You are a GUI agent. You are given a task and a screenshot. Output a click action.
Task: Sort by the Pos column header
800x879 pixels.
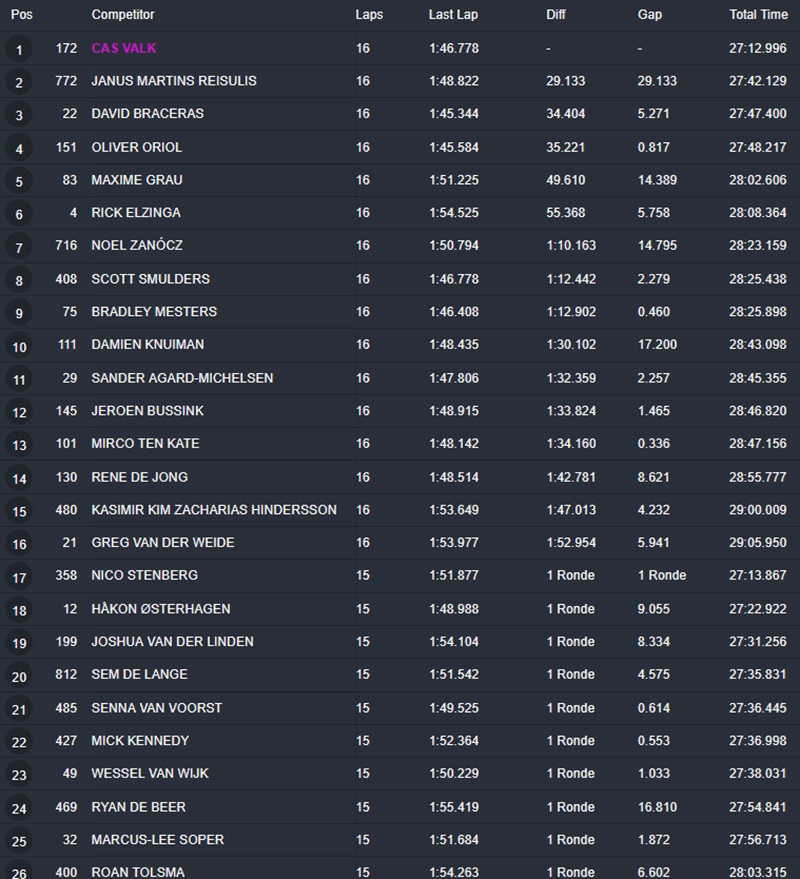coord(22,15)
